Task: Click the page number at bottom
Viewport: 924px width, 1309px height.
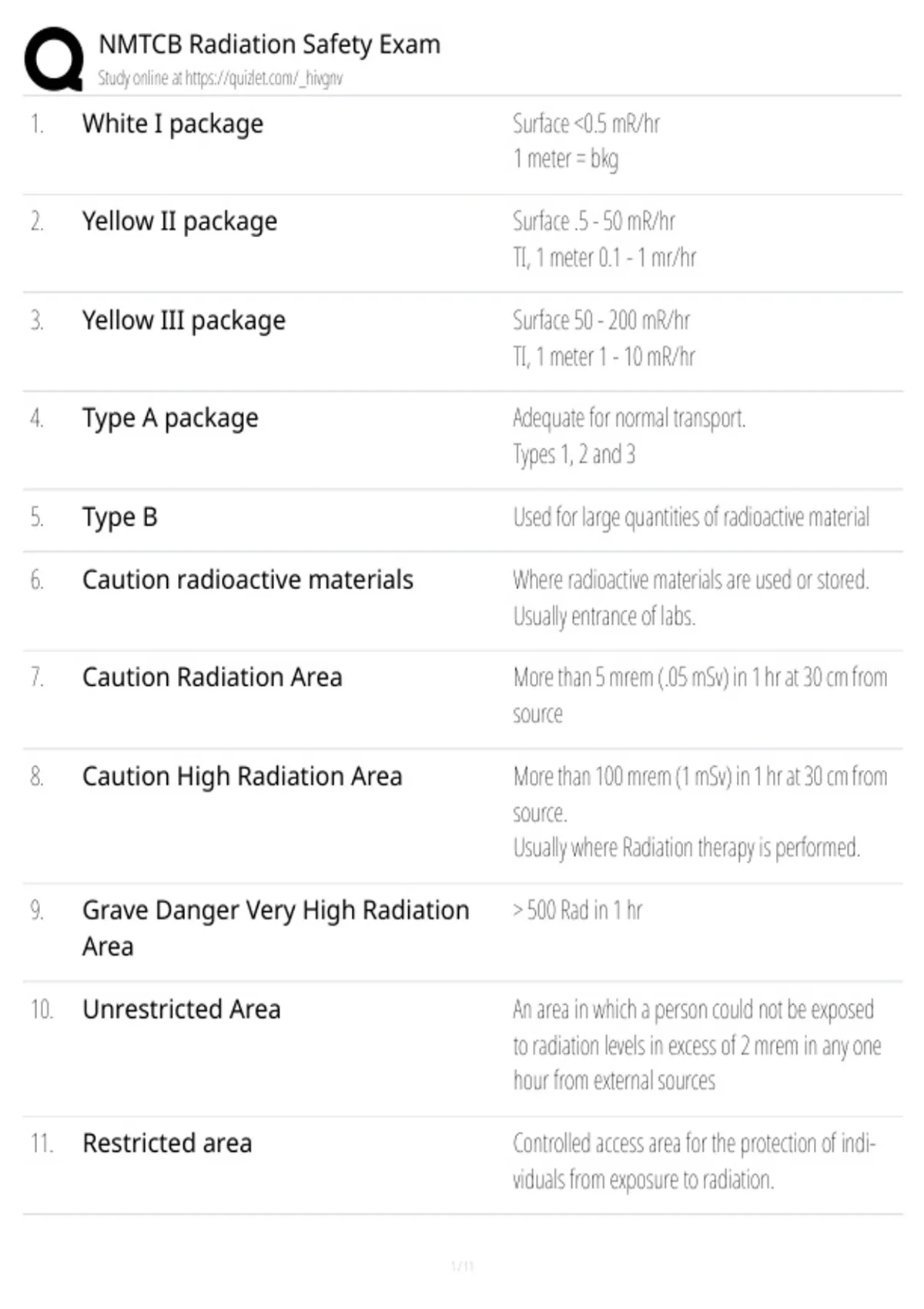Action: [462, 1266]
